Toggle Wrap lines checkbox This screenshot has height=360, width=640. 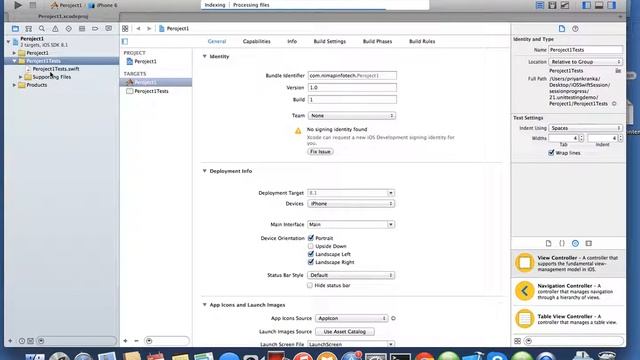point(551,153)
